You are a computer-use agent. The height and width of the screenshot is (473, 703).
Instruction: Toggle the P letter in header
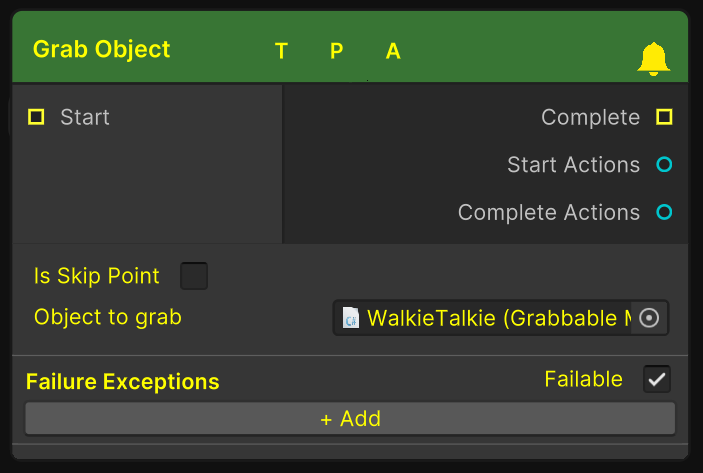point(337,51)
